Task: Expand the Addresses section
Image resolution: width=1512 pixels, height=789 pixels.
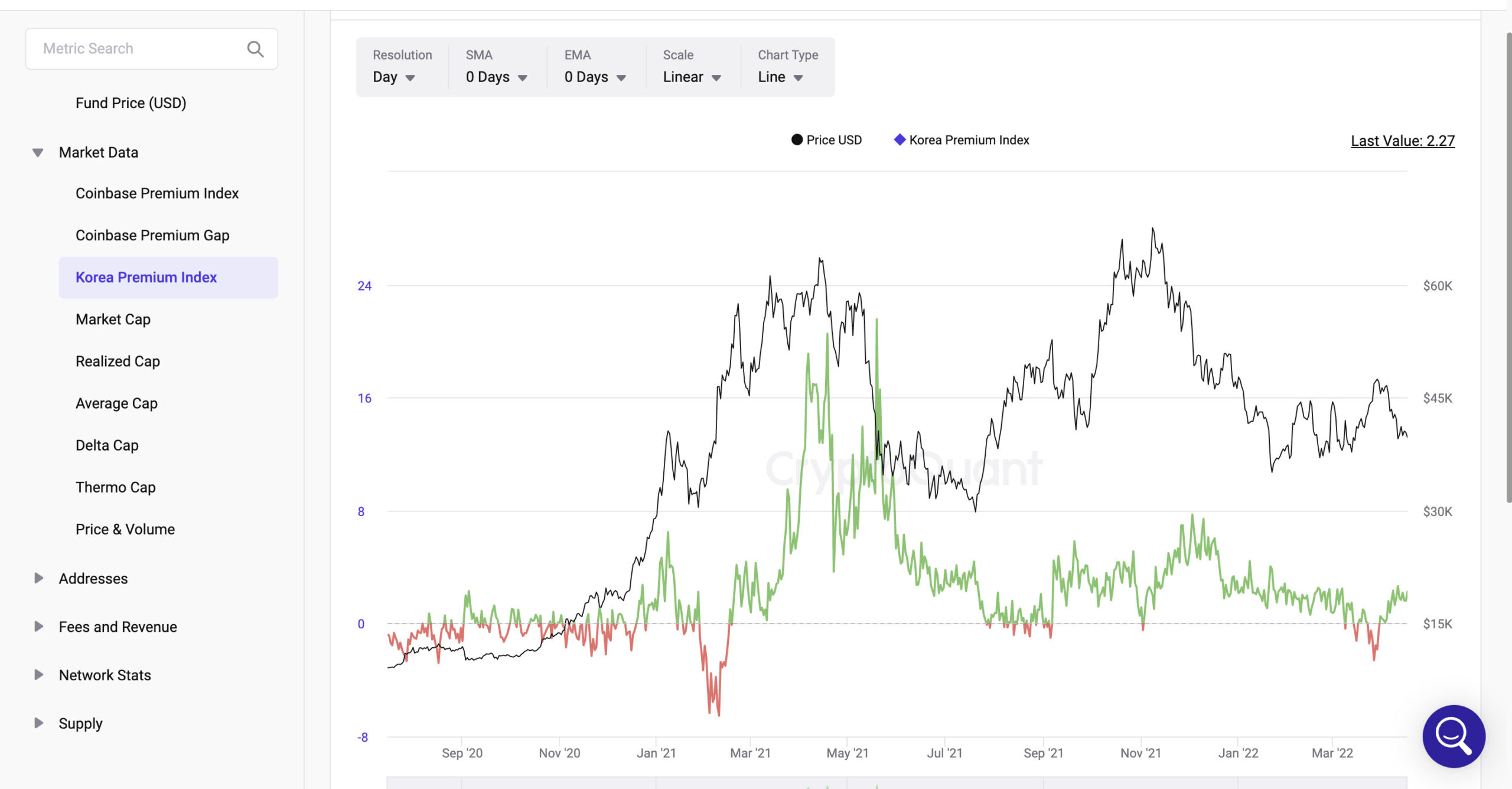Action: pyautogui.click(x=38, y=578)
